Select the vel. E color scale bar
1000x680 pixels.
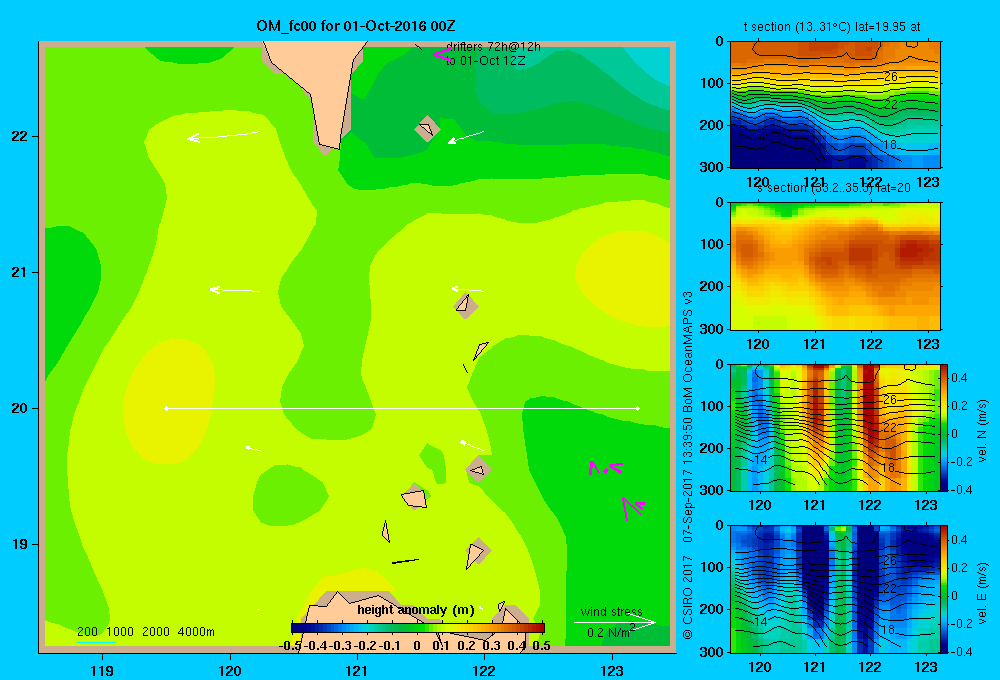coord(945,589)
